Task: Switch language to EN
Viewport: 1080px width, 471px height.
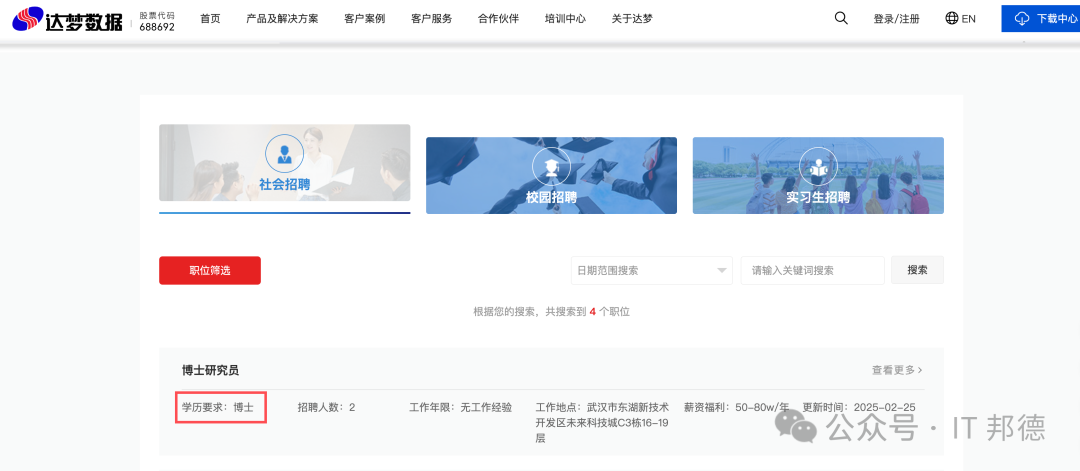Action: pyautogui.click(x=968, y=19)
